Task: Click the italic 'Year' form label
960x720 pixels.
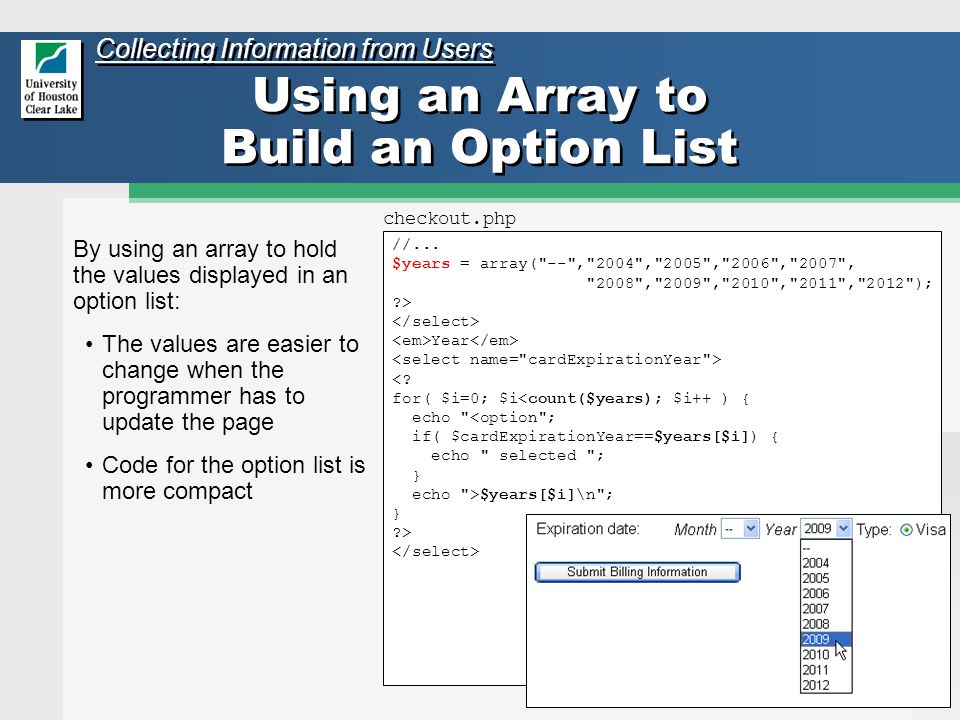Action: (x=781, y=530)
